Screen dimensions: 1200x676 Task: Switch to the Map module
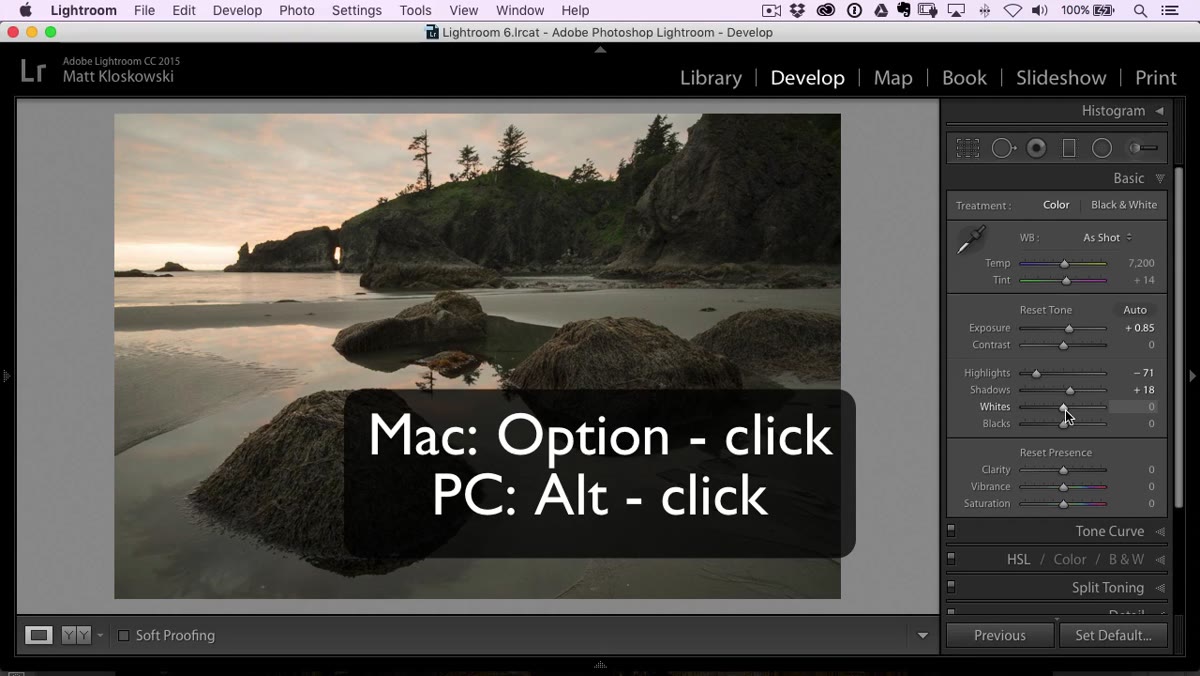click(893, 78)
